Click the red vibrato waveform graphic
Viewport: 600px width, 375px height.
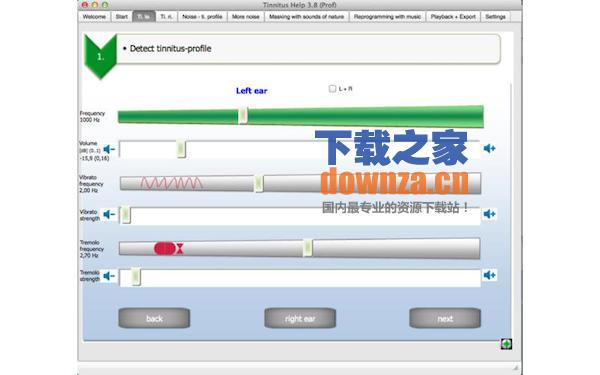[171, 183]
